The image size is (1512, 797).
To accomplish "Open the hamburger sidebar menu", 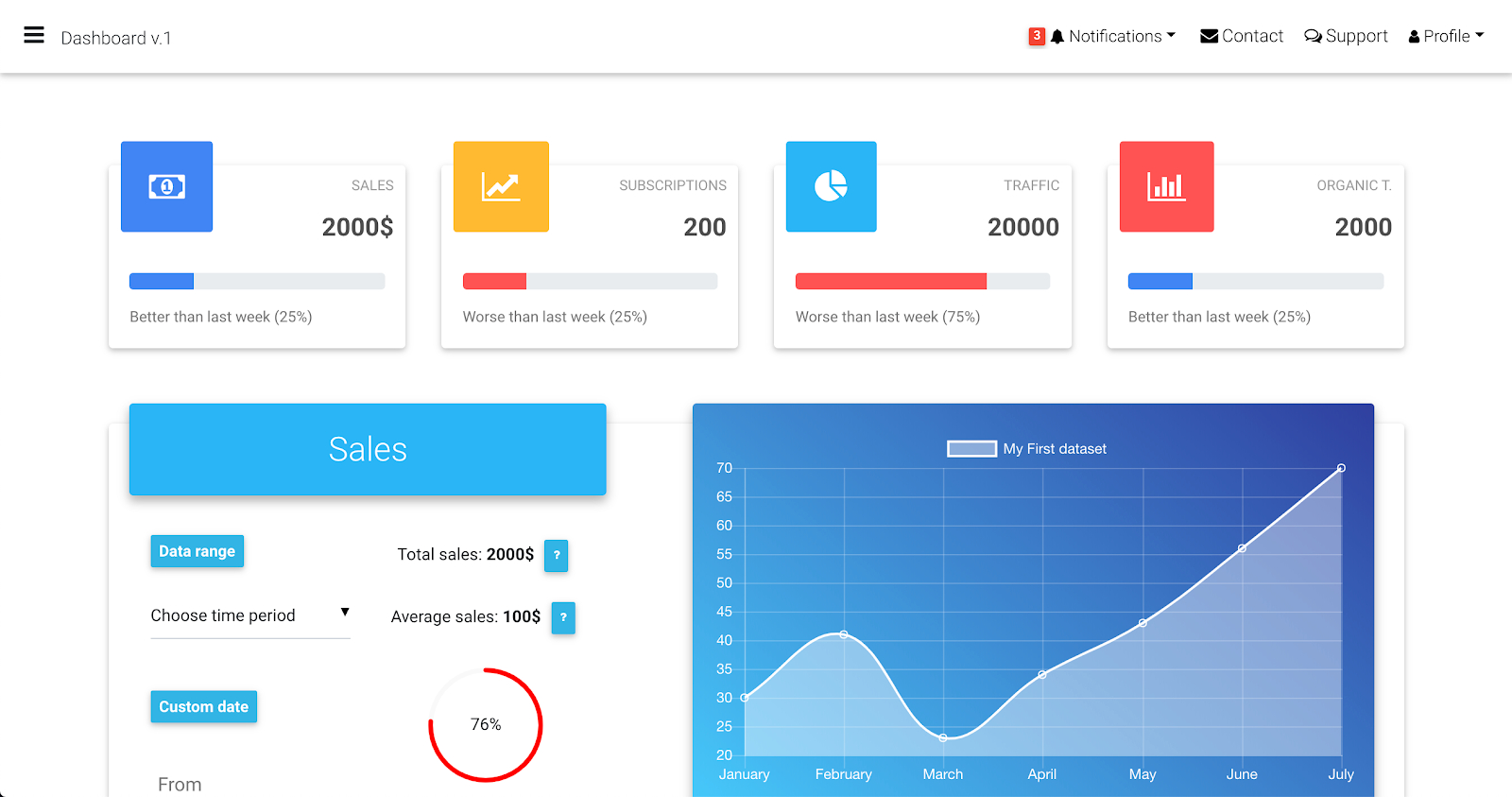I will pyautogui.click(x=34, y=35).
